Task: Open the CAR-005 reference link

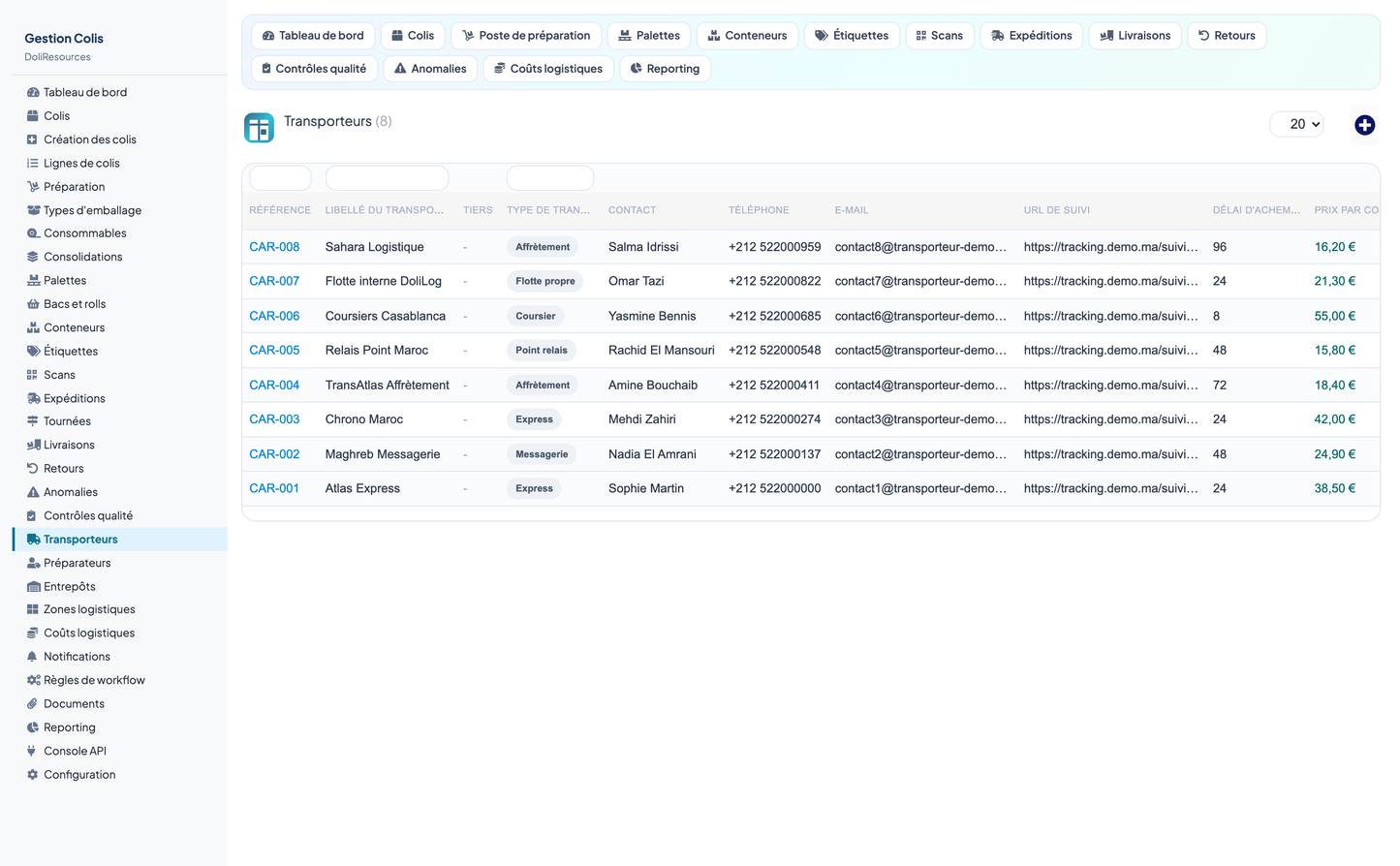Action: click(x=274, y=350)
